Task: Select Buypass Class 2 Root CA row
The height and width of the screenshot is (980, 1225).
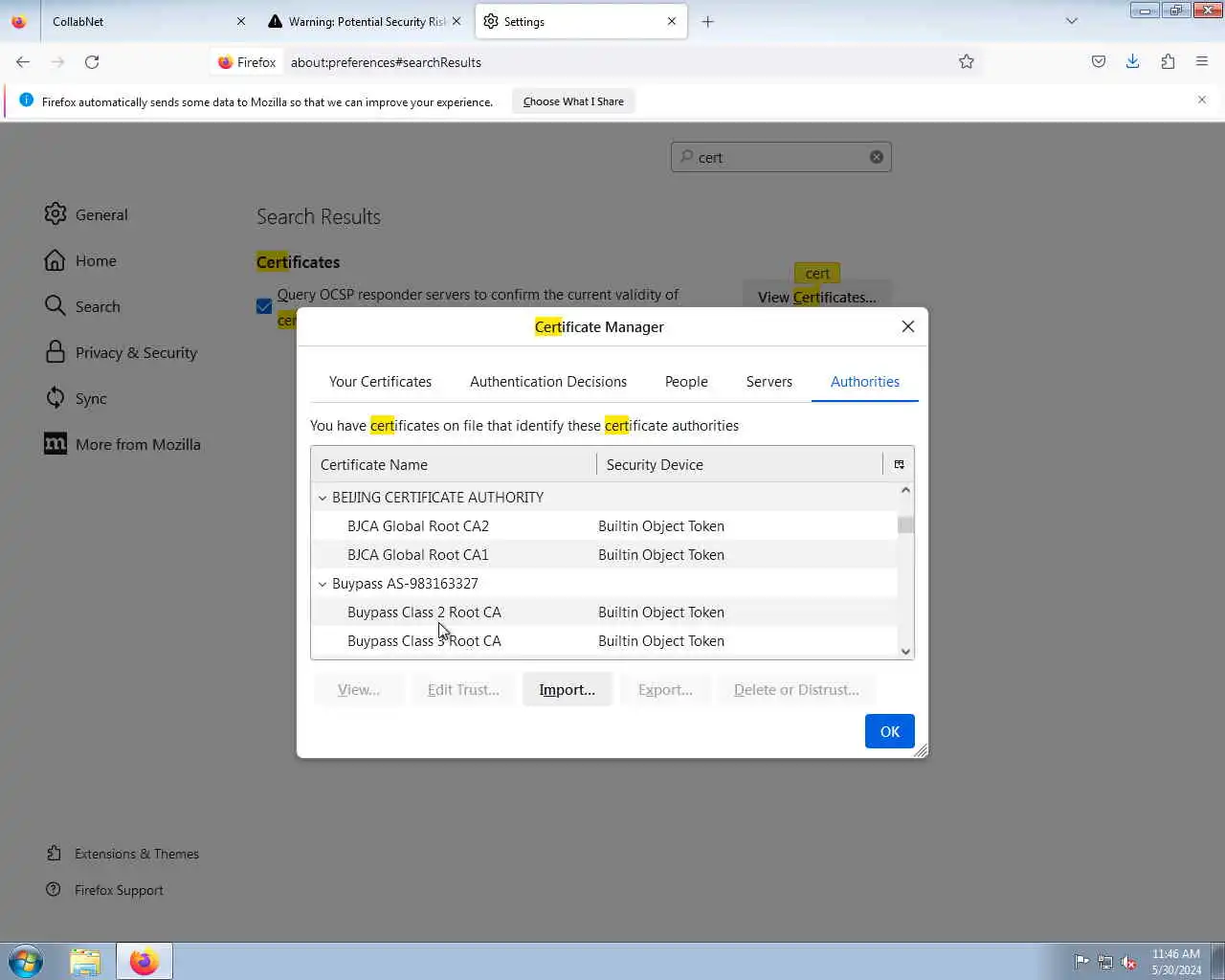Action: point(604,612)
